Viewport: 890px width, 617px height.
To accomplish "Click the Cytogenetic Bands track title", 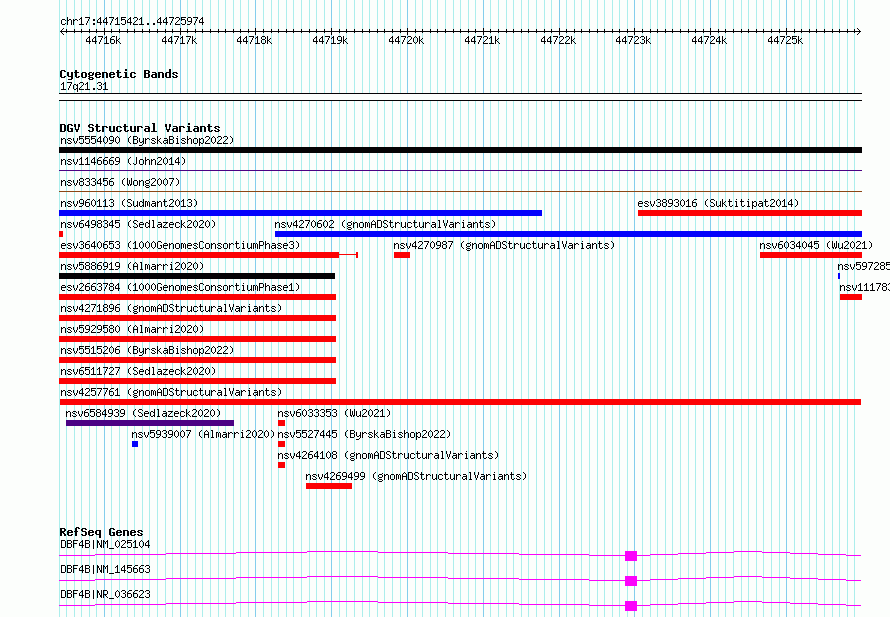I will [119, 74].
